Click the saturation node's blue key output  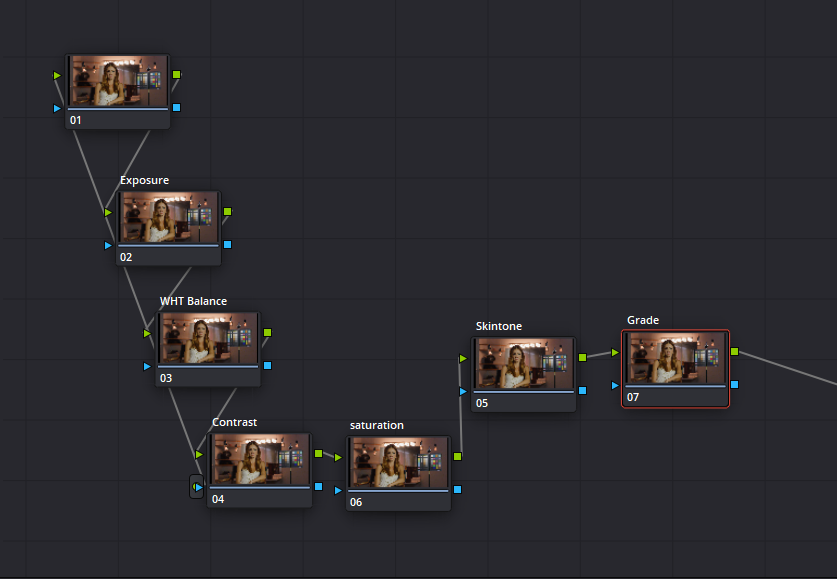457,489
